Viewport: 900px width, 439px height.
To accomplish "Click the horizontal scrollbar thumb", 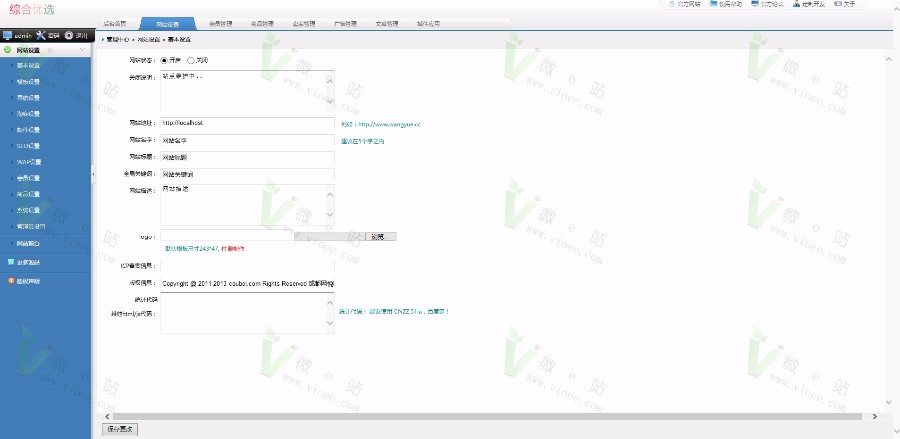I will point(487,416).
